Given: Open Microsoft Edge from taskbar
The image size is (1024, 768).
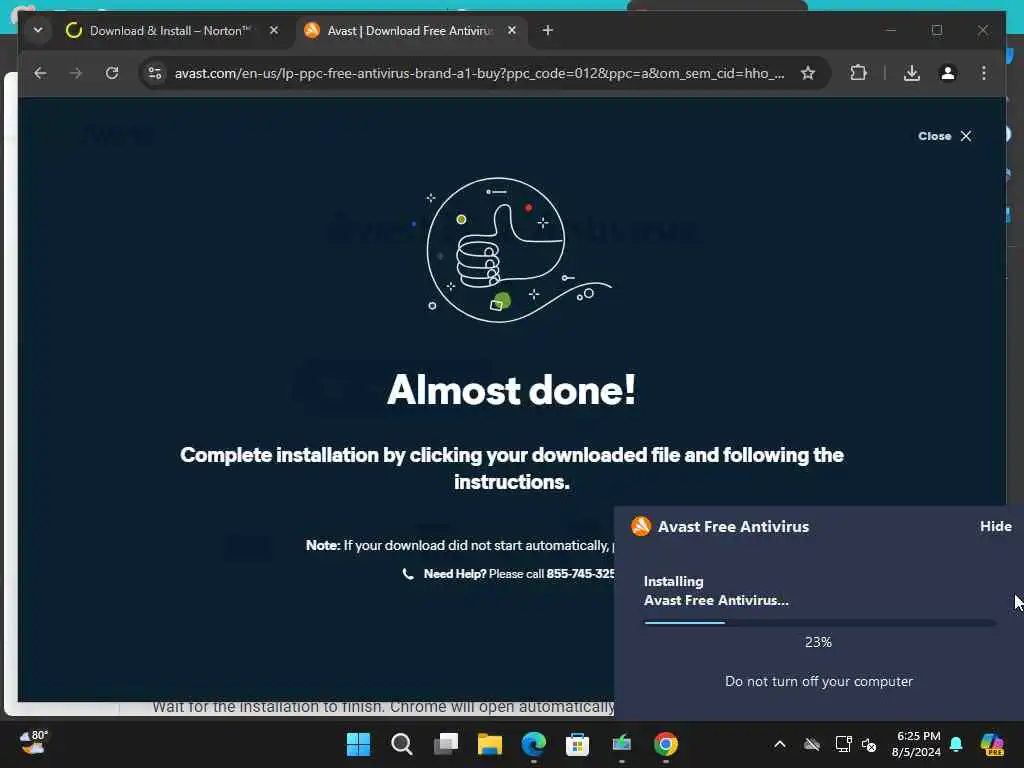Looking at the screenshot, I should tap(534, 744).
